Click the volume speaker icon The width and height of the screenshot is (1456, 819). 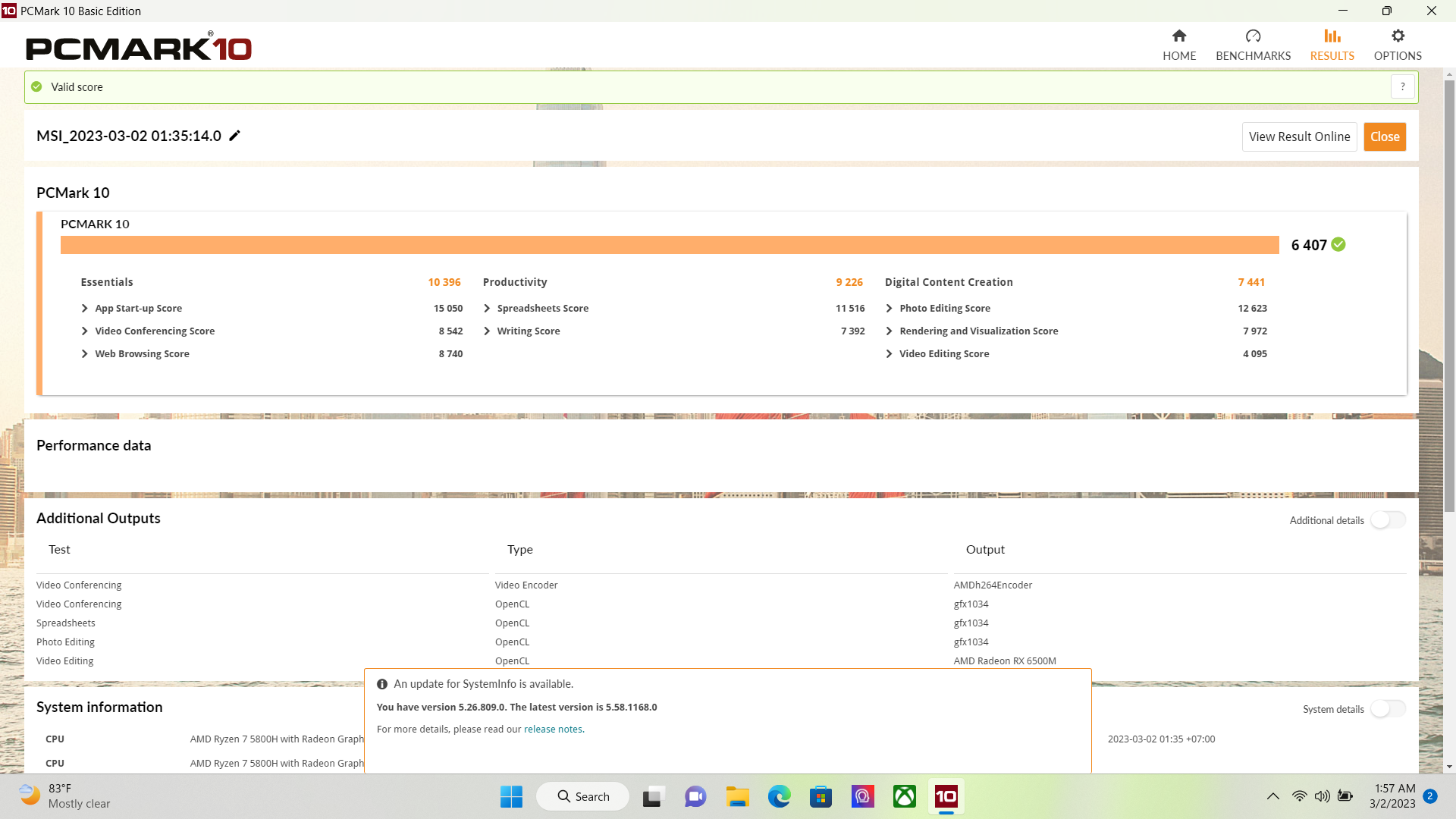1323,796
